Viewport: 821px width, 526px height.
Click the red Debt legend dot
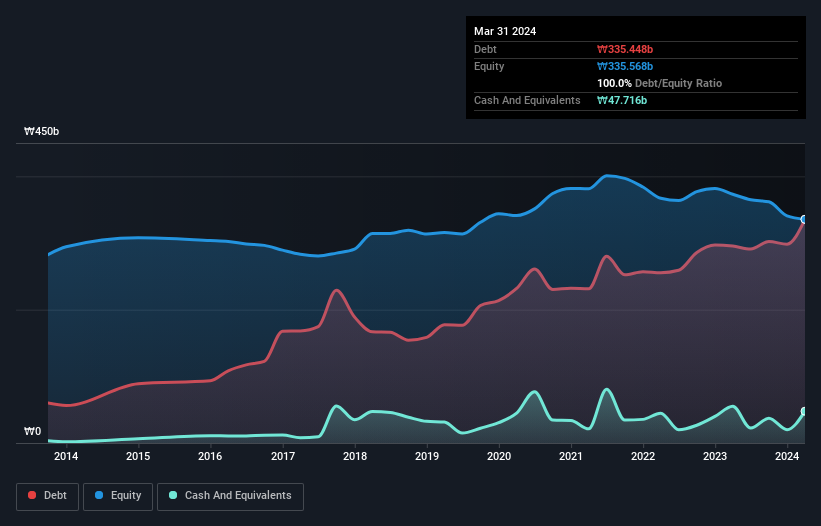32,495
